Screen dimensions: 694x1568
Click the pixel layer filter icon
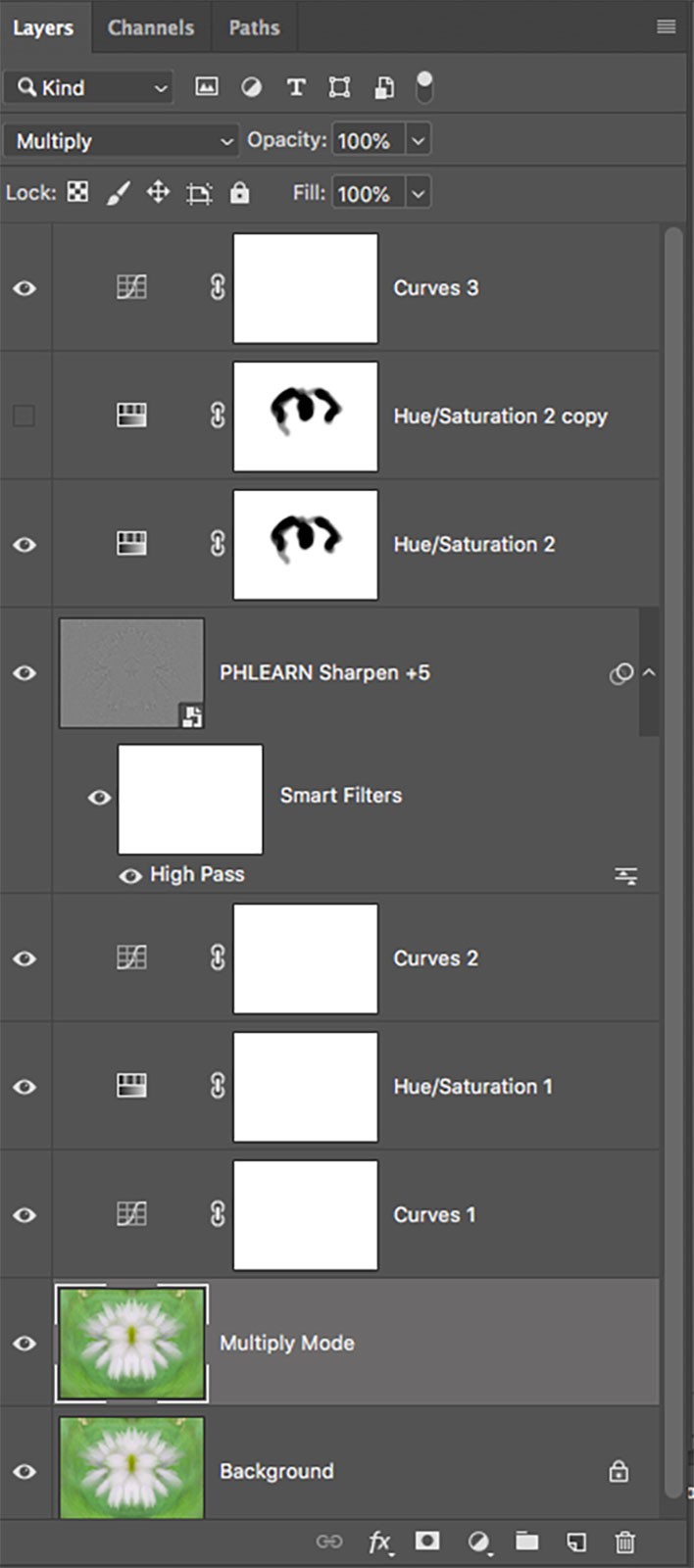click(206, 87)
